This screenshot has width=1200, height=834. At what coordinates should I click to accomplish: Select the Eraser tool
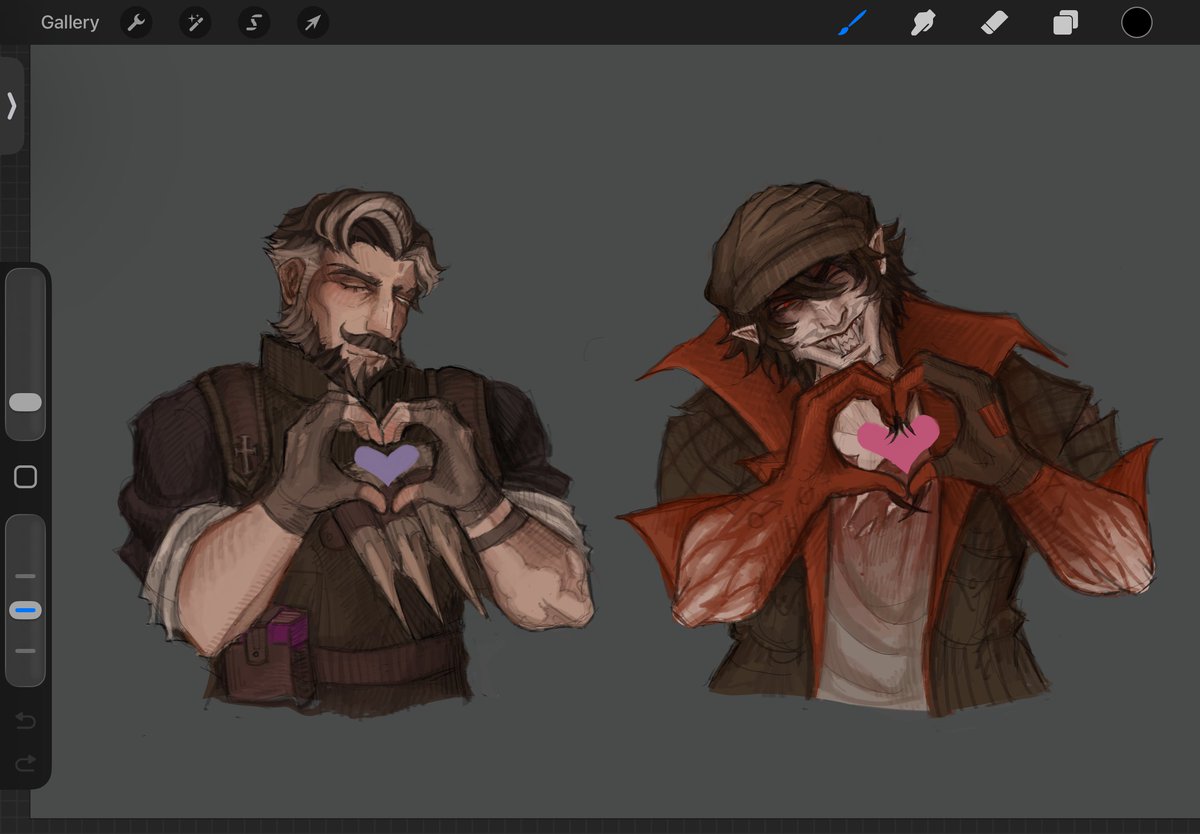point(994,22)
